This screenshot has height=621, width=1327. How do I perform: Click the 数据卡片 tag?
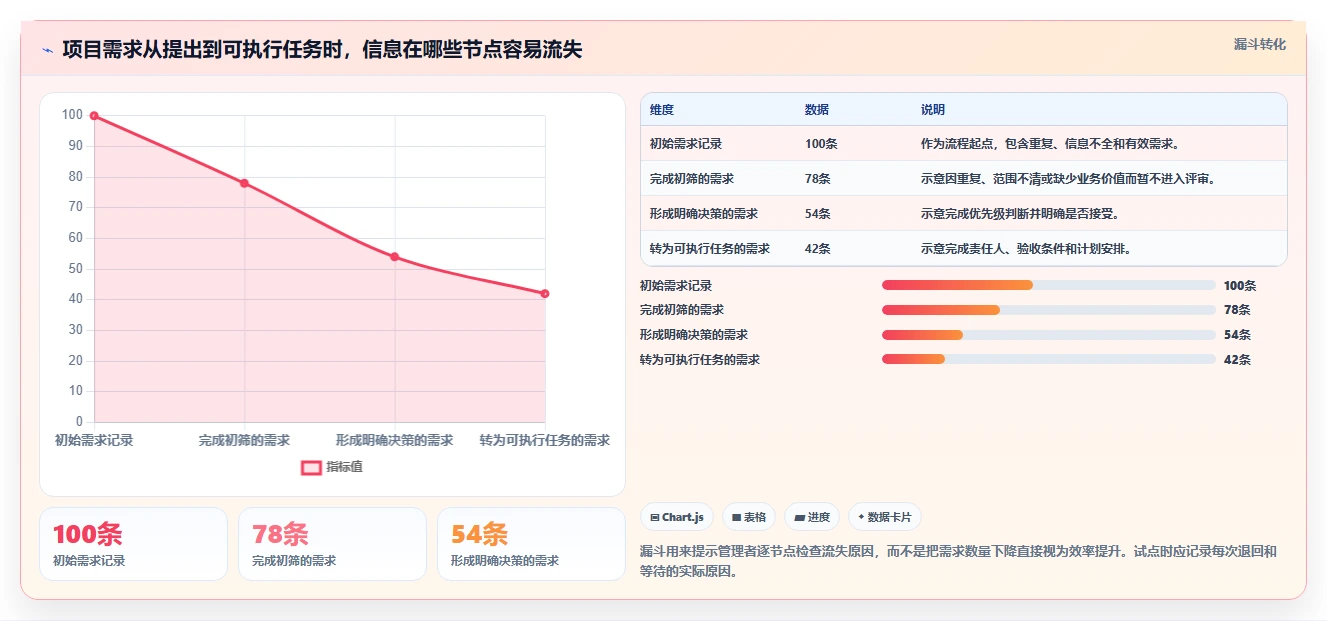(x=884, y=517)
